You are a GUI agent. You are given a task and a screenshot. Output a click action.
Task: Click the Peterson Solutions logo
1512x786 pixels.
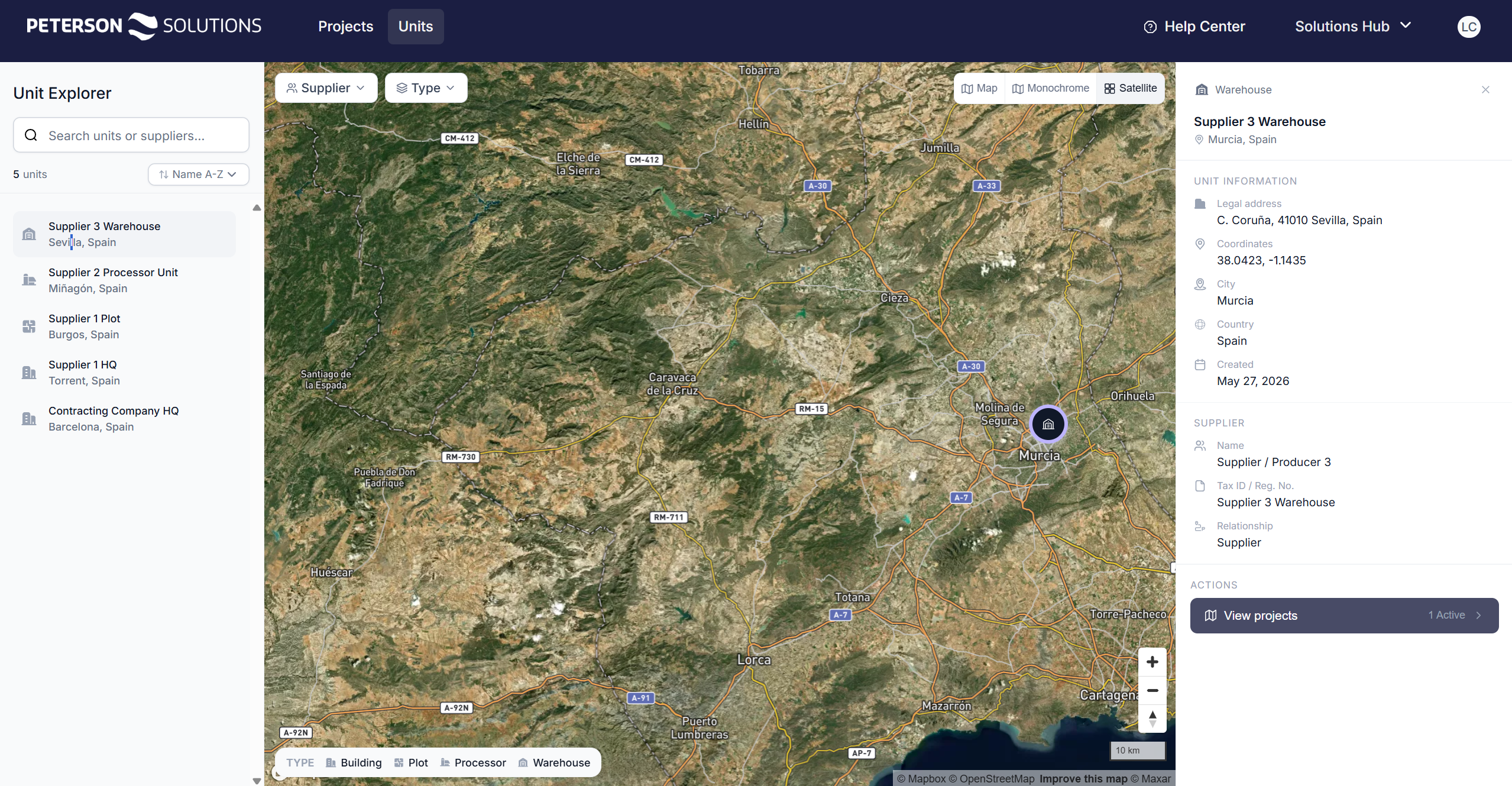[144, 26]
